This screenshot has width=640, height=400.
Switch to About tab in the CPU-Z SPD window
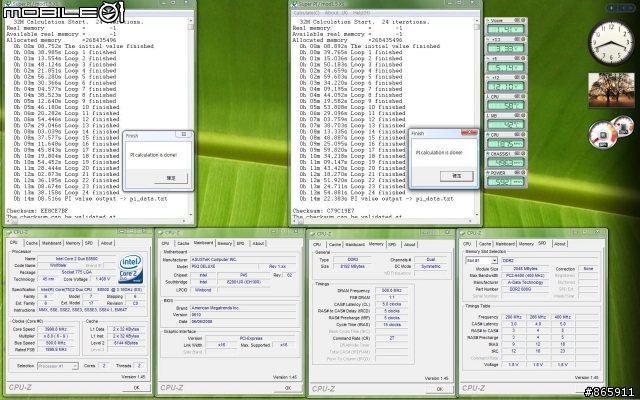coord(560,244)
